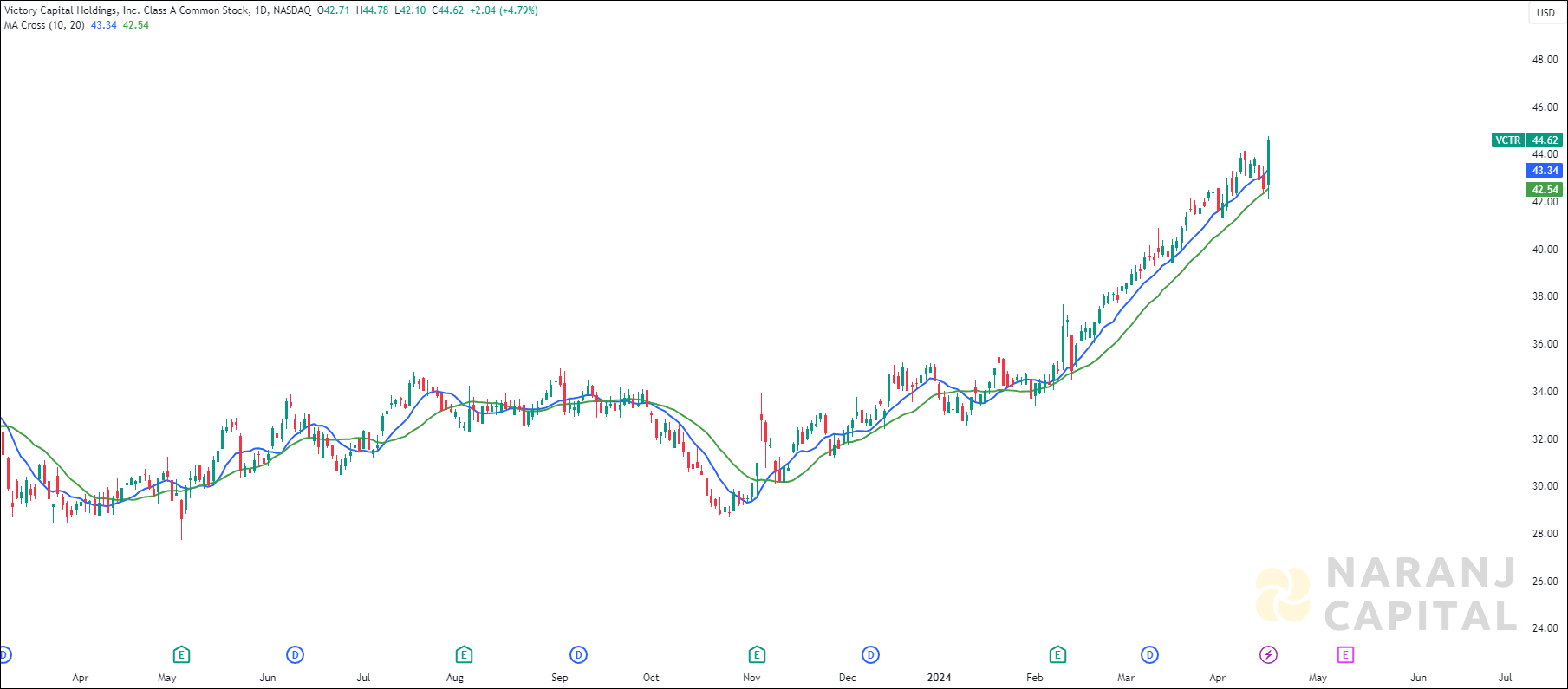Click the green VCTR symbol price tag
The height and width of the screenshot is (689, 1568).
[x=1508, y=140]
